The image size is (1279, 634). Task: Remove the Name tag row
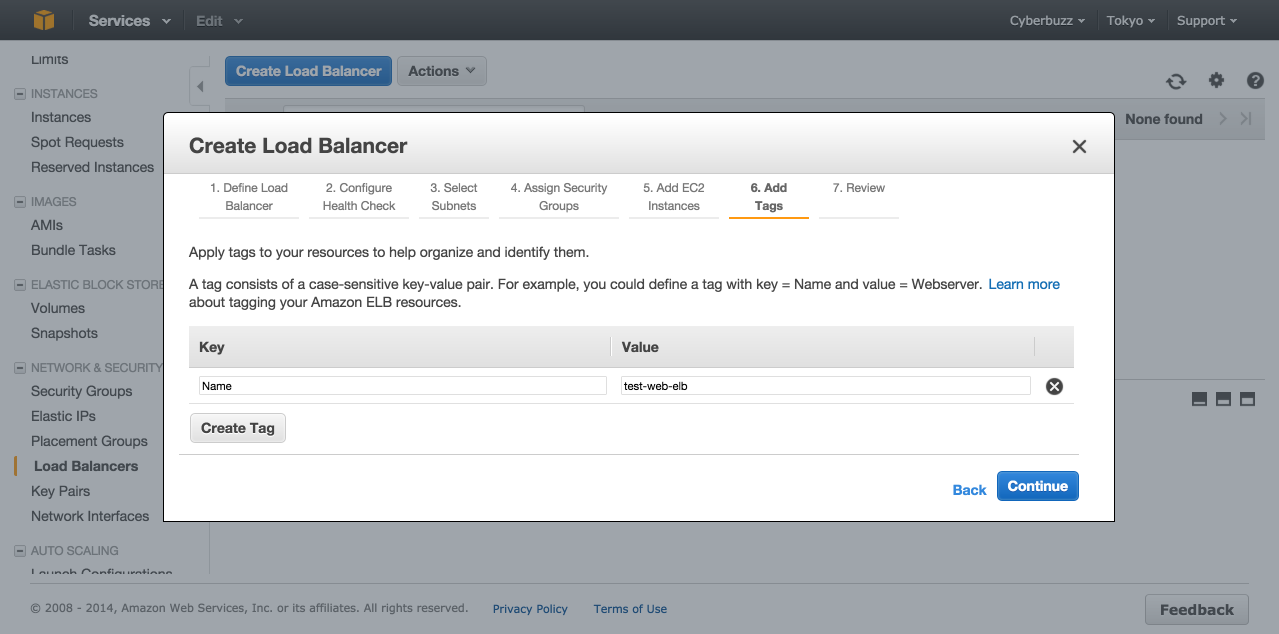coord(1054,386)
